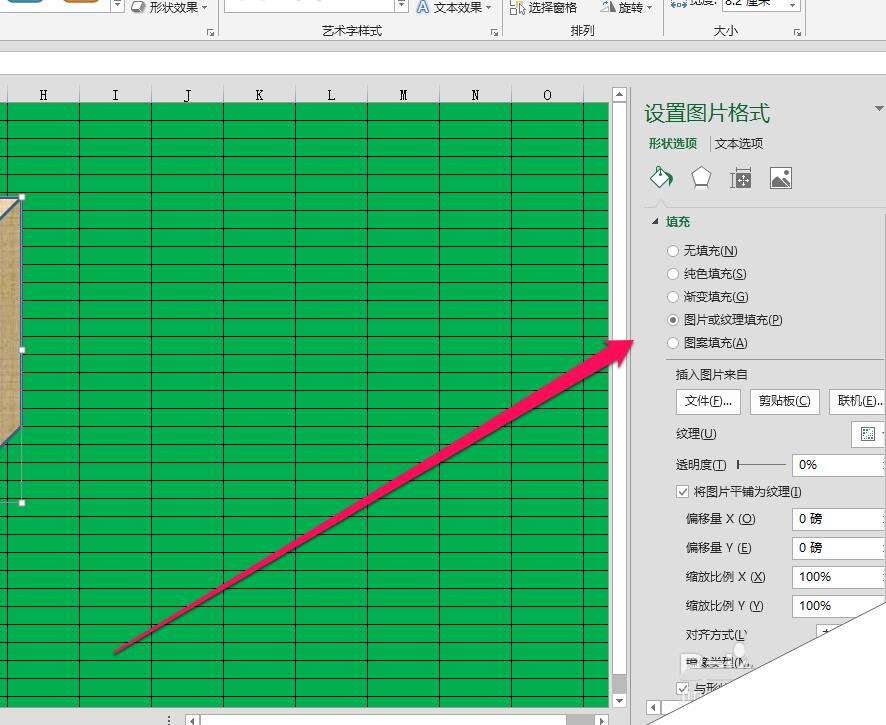Expand the WordArt styles gallery arrow
This screenshot has height=725, width=886.
tap(401, 6)
